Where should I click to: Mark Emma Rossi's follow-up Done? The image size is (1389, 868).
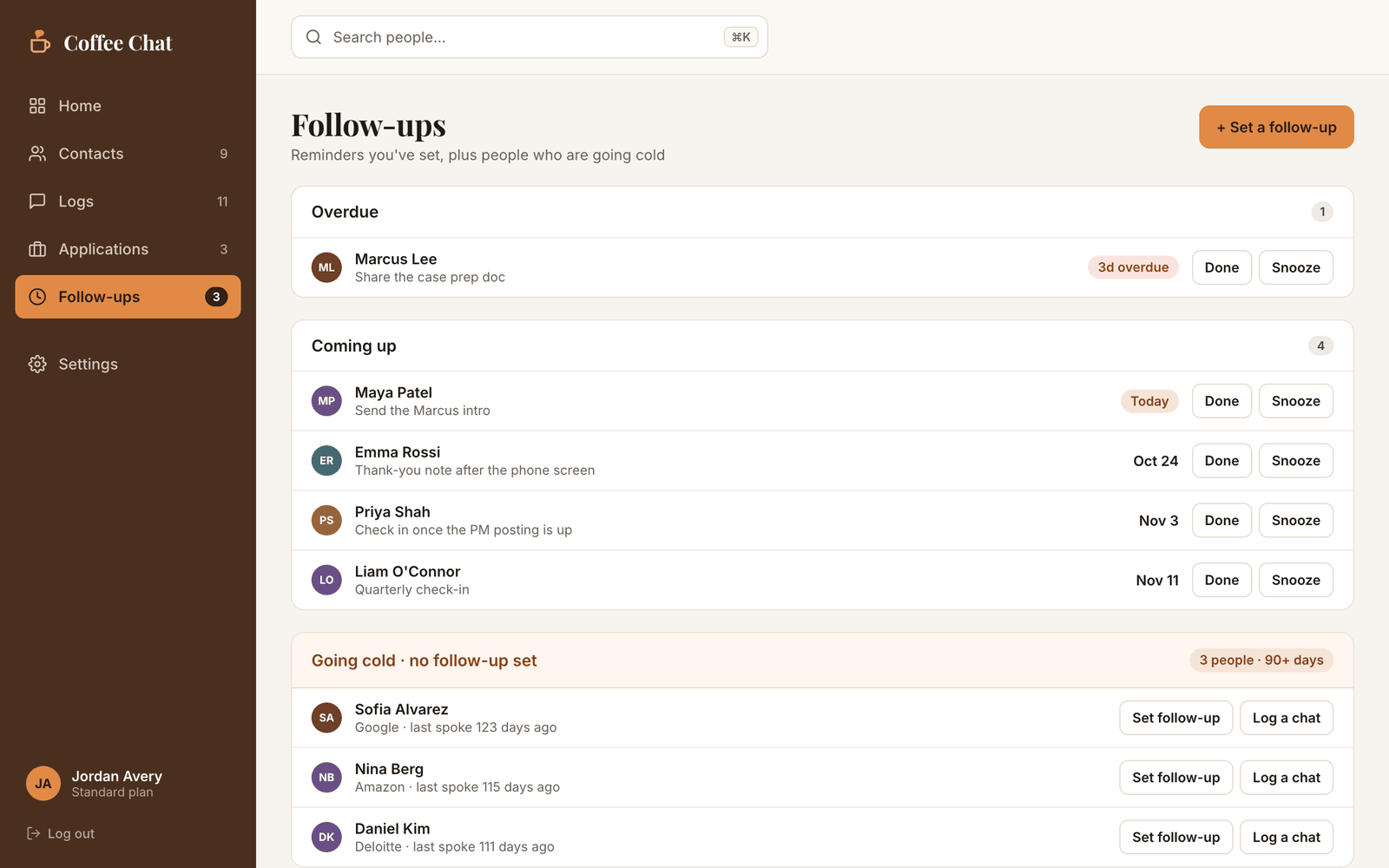(x=1221, y=461)
